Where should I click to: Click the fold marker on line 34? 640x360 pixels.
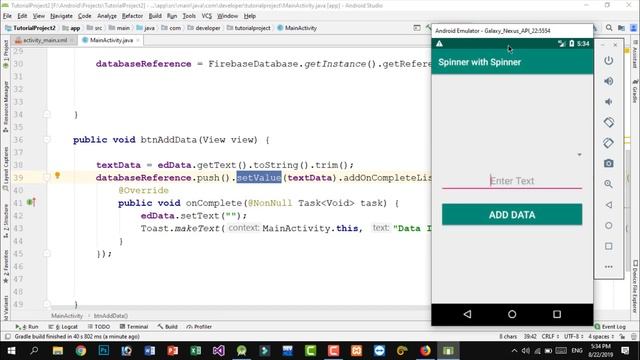tap(47, 114)
